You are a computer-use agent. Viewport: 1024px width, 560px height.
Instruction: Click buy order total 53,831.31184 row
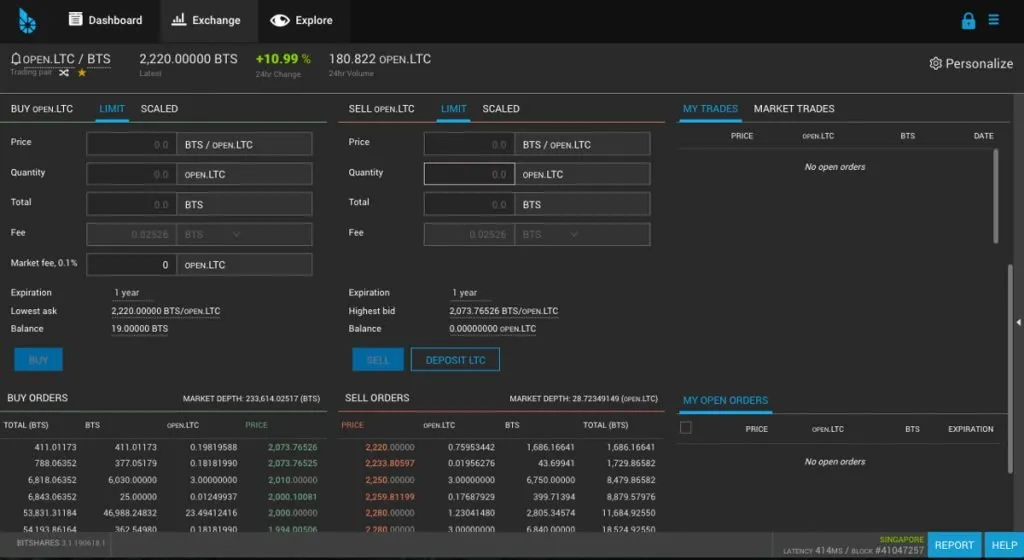point(163,513)
